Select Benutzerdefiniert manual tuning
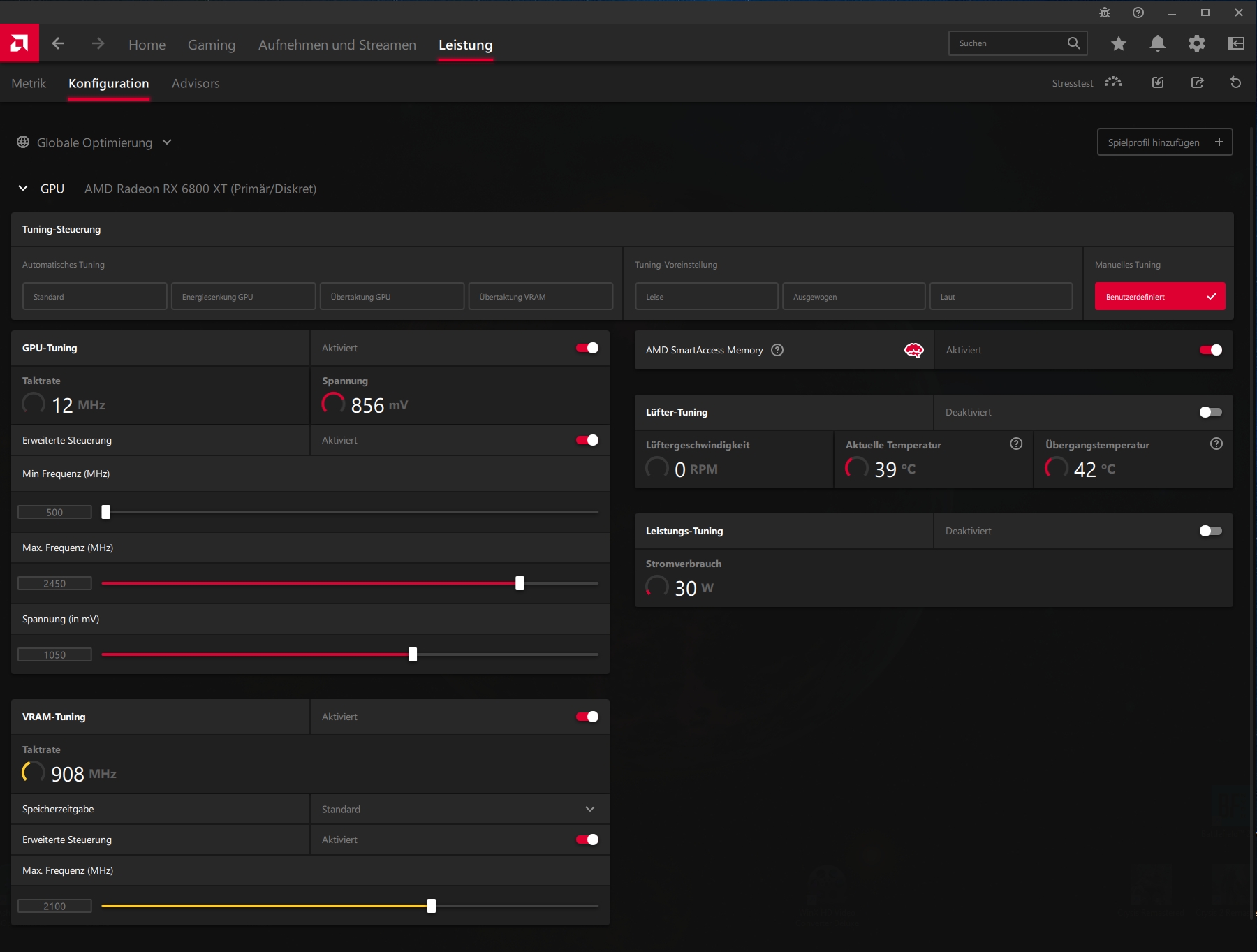Screen dimensions: 1257x952 click(x=1160, y=296)
